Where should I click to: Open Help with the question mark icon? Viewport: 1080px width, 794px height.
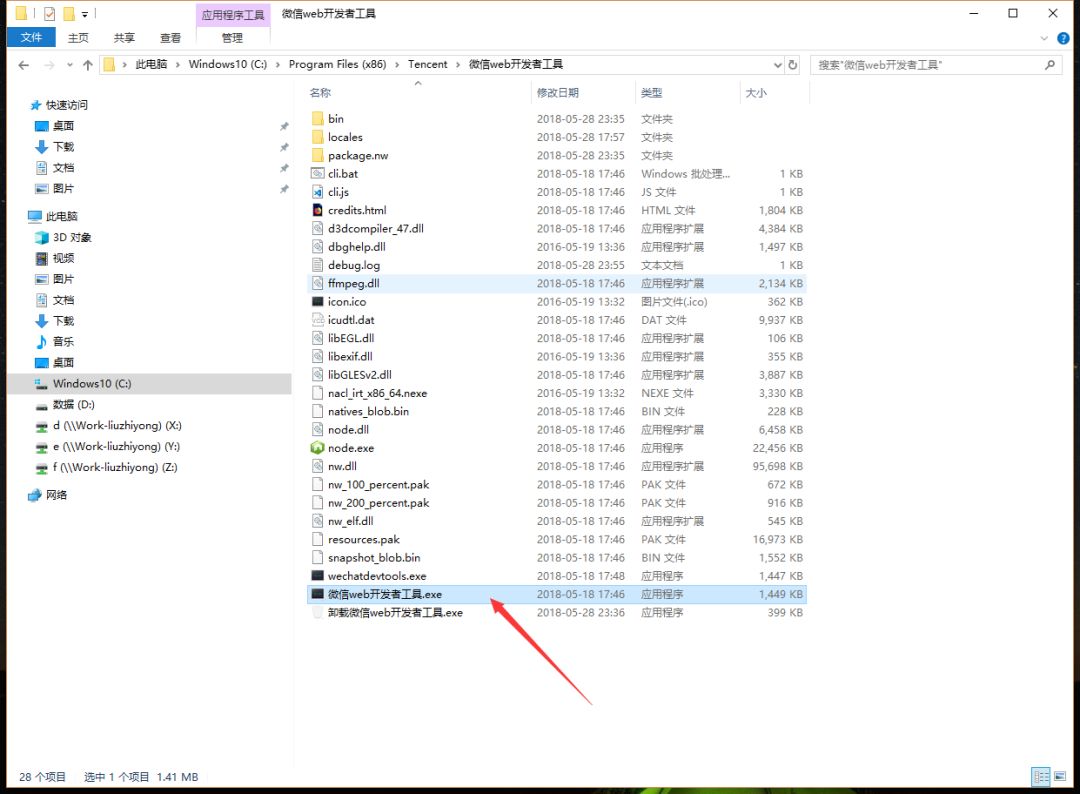pyautogui.click(x=1063, y=39)
